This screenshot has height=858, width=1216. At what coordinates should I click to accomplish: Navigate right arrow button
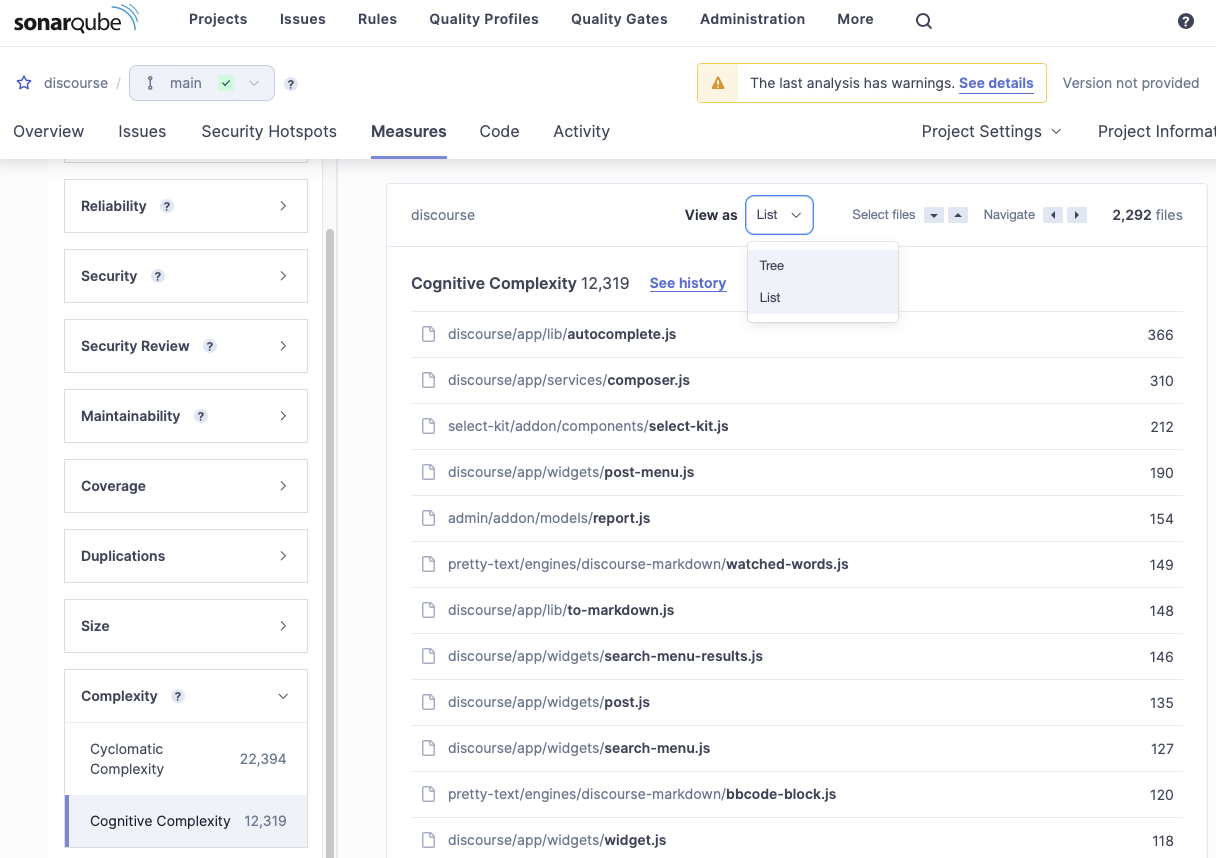(1077, 215)
